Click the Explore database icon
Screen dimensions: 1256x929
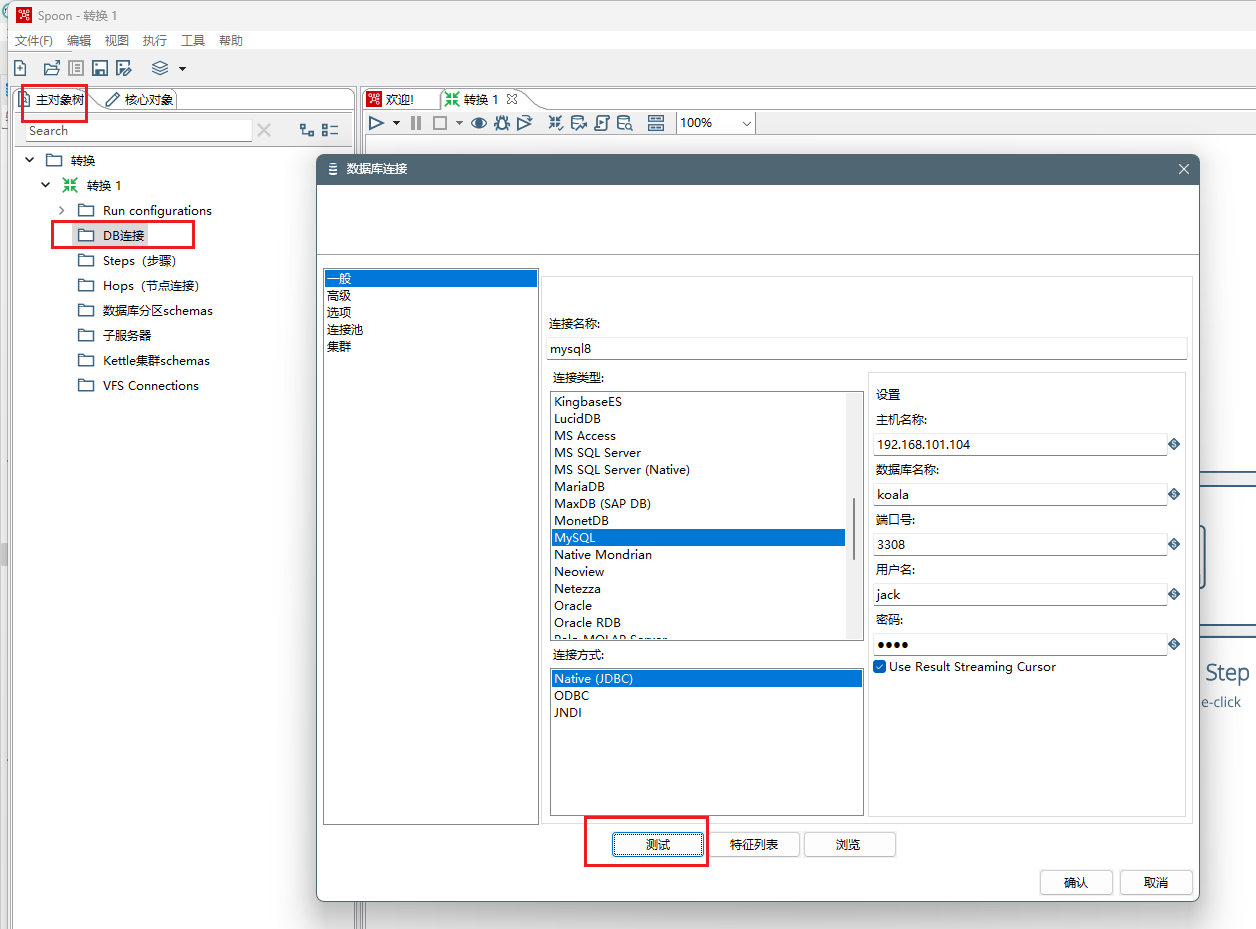(x=625, y=123)
